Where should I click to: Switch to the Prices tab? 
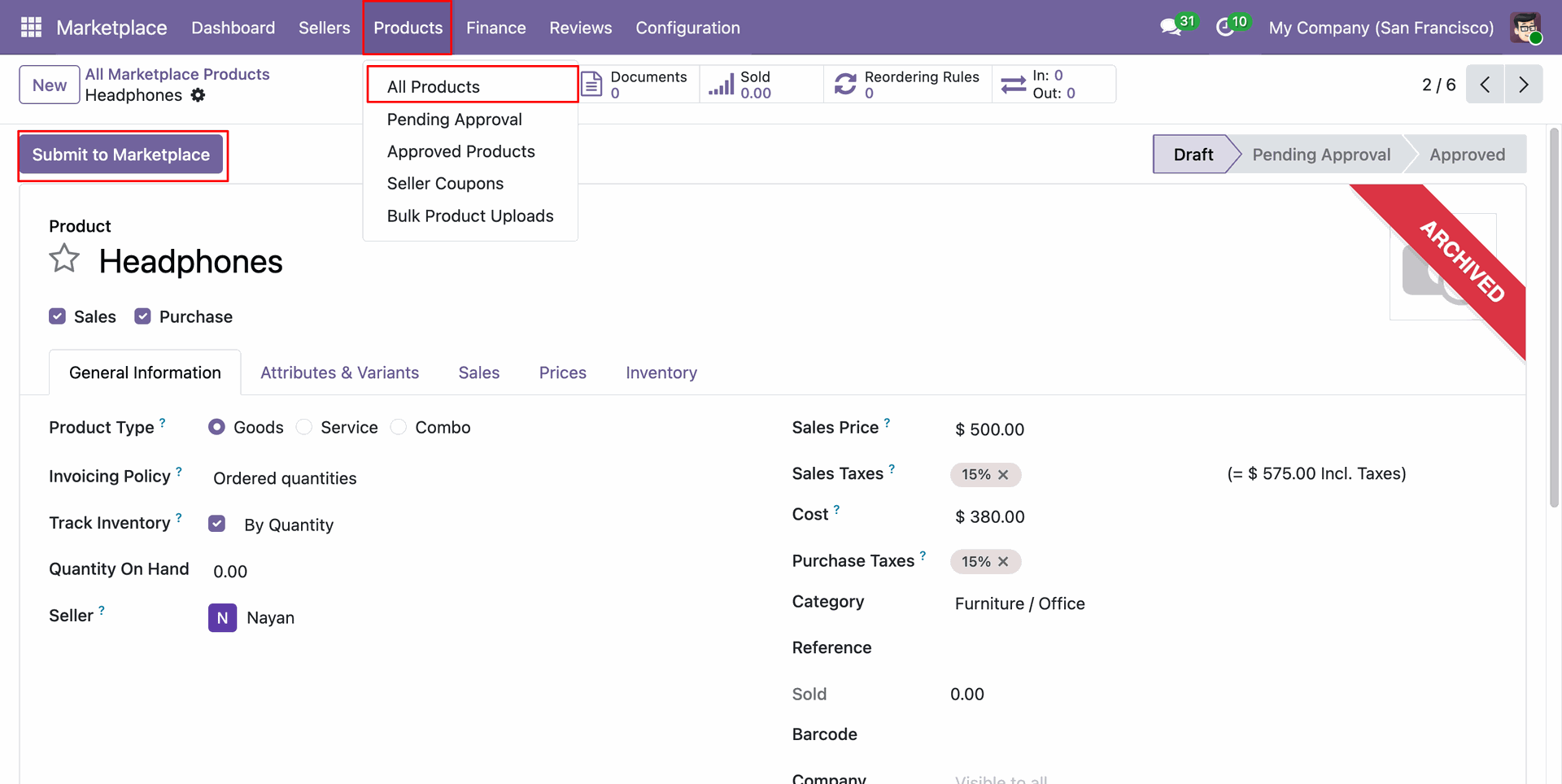pos(562,372)
